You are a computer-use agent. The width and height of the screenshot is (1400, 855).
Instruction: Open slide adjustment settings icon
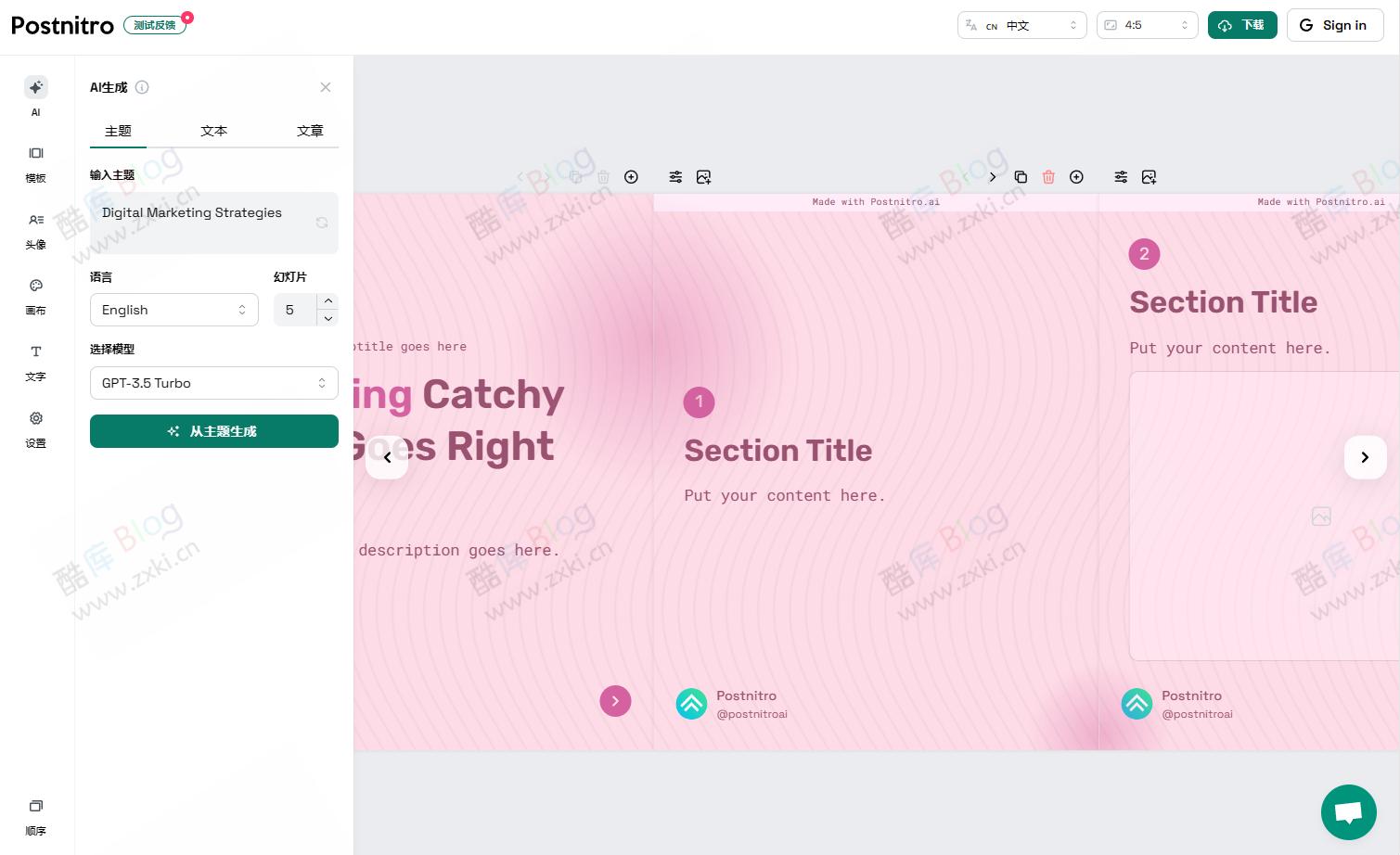(x=1121, y=176)
